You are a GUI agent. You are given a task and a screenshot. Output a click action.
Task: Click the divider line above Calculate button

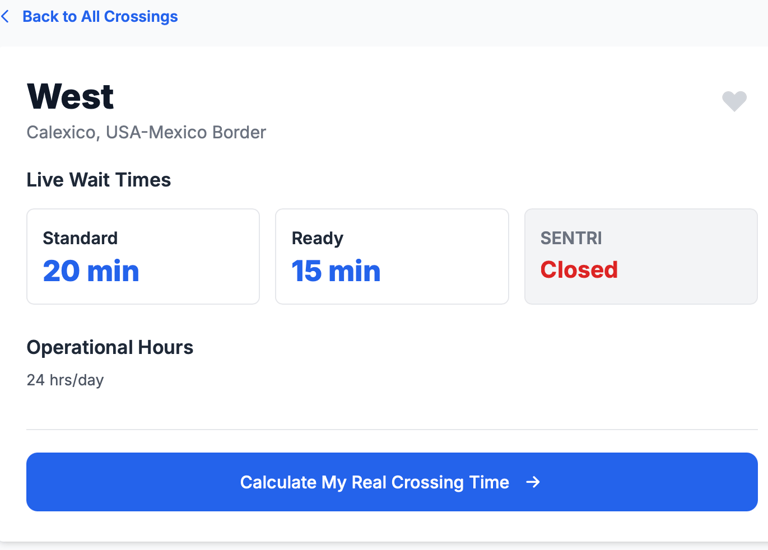coord(392,430)
